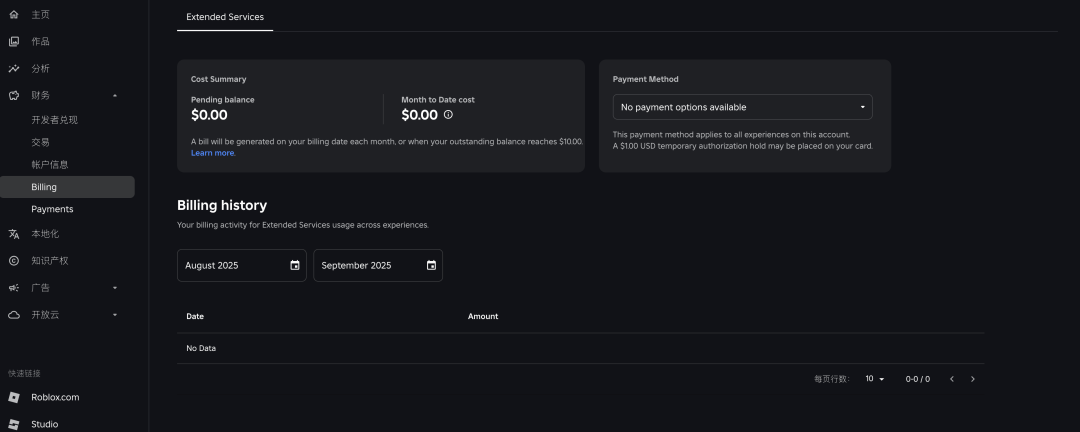The height and width of the screenshot is (432, 1080).
Task: Expand the 开放云 section arrow
Action: click(x=115, y=314)
